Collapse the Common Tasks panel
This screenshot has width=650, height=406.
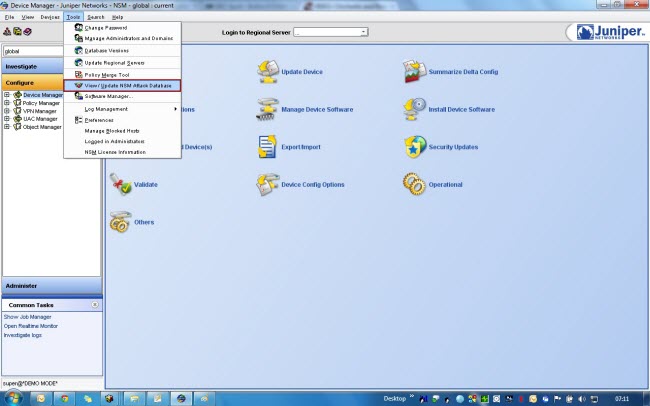pos(95,305)
